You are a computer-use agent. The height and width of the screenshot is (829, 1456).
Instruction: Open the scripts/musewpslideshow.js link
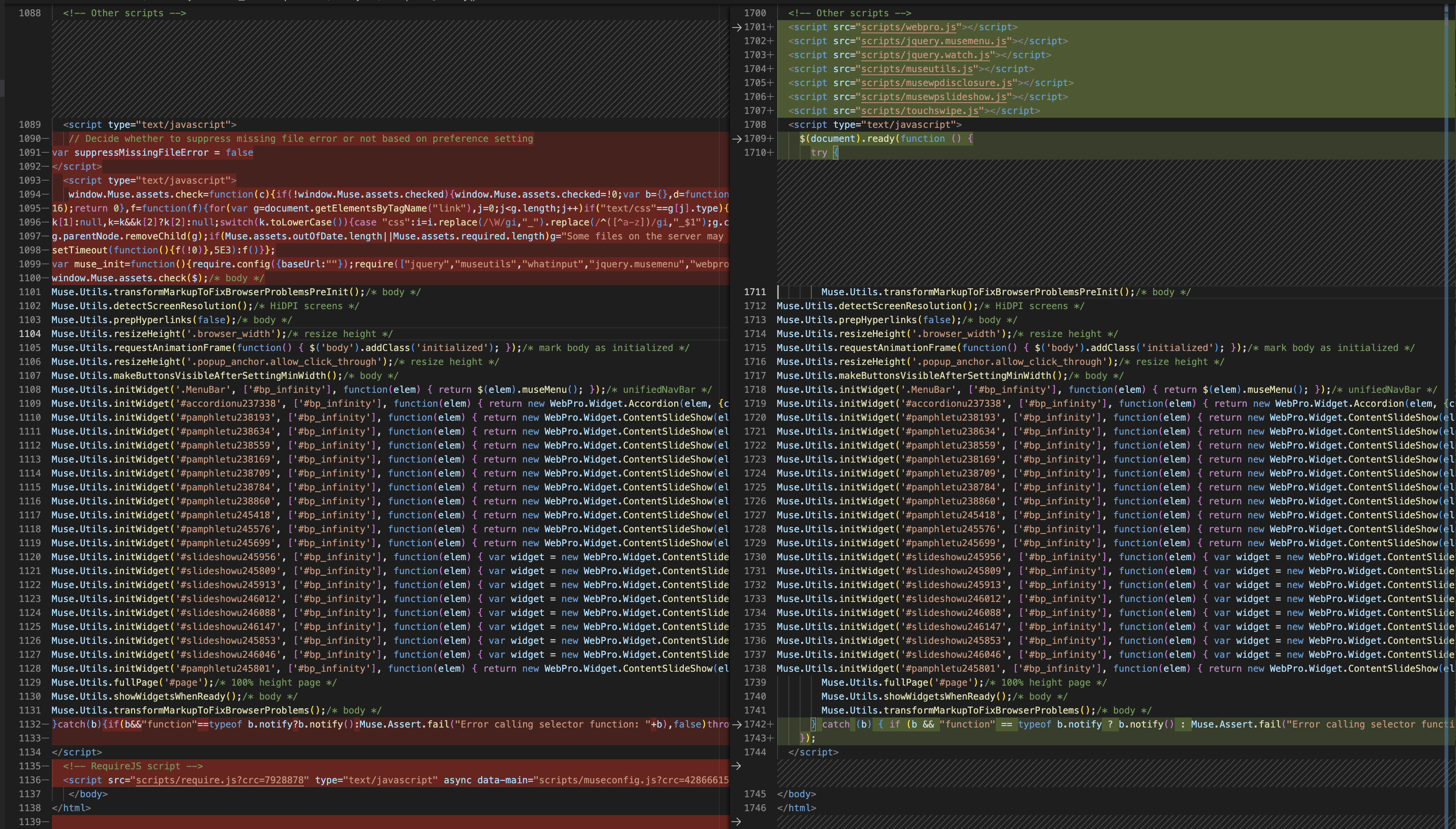[x=933, y=97]
